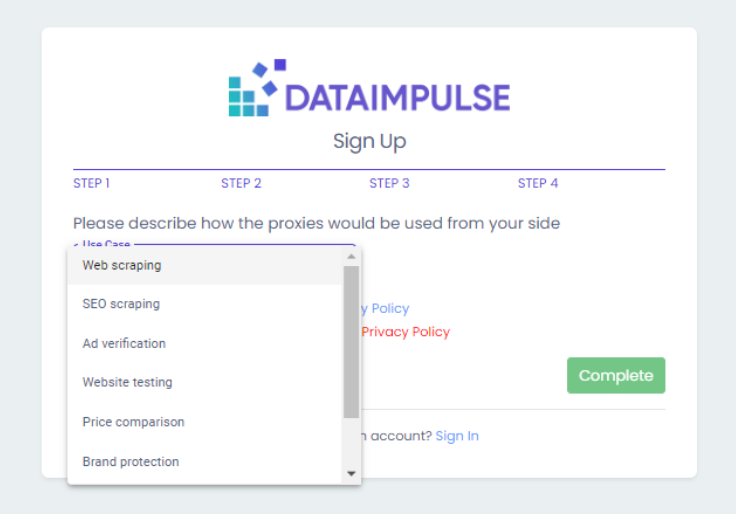Click the scrollbar up arrow in dropdown

[351, 256]
